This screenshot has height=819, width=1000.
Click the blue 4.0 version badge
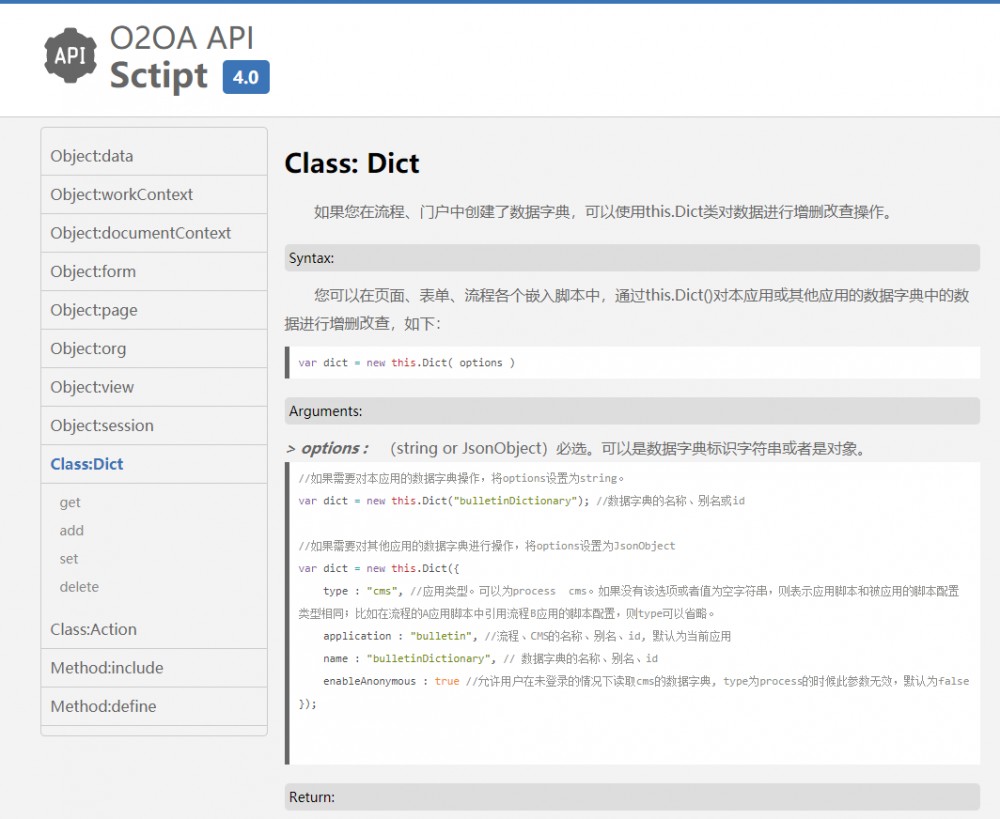(x=246, y=78)
